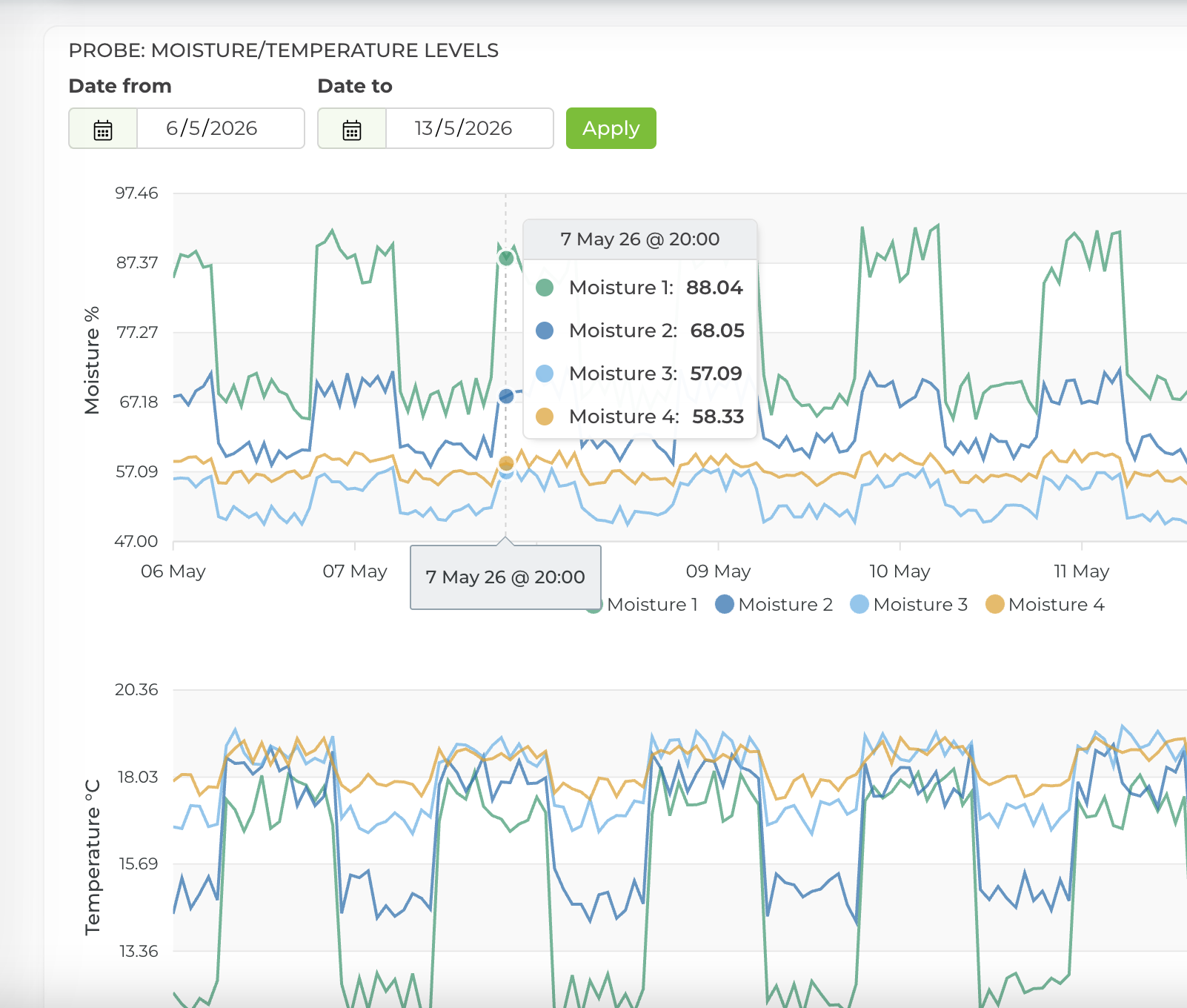Image resolution: width=1187 pixels, height=1008 pixels.
Task: Select the highlighted green Moisture 1 data point
Action: [506, 258]
